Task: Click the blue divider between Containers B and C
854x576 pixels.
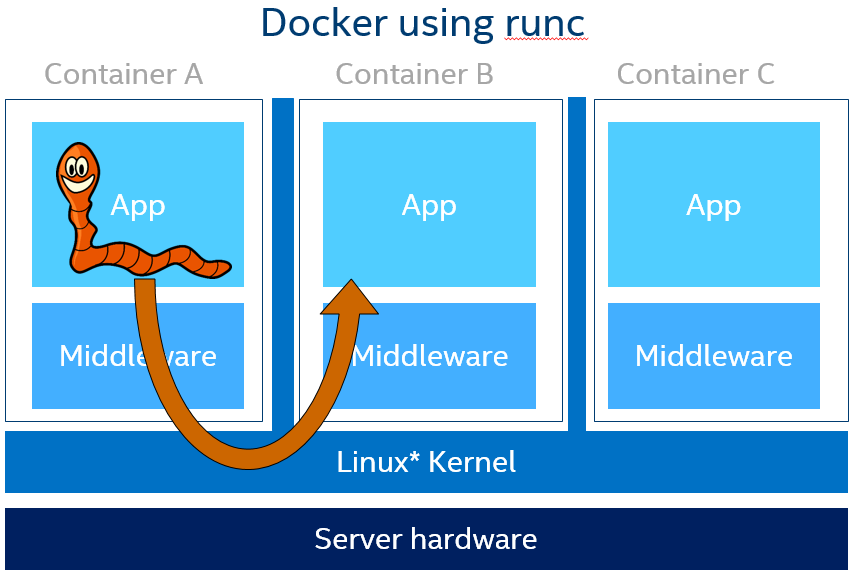Action: [577, 260]
